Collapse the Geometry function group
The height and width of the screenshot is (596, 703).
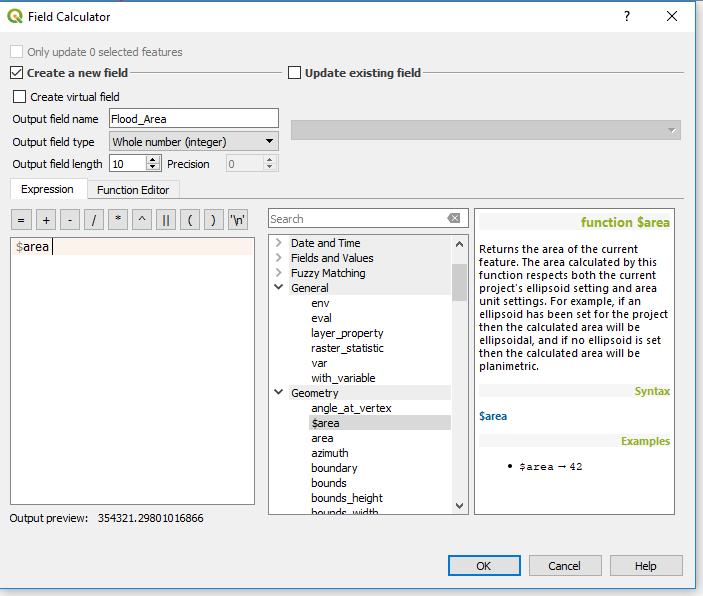coord(278,393)
